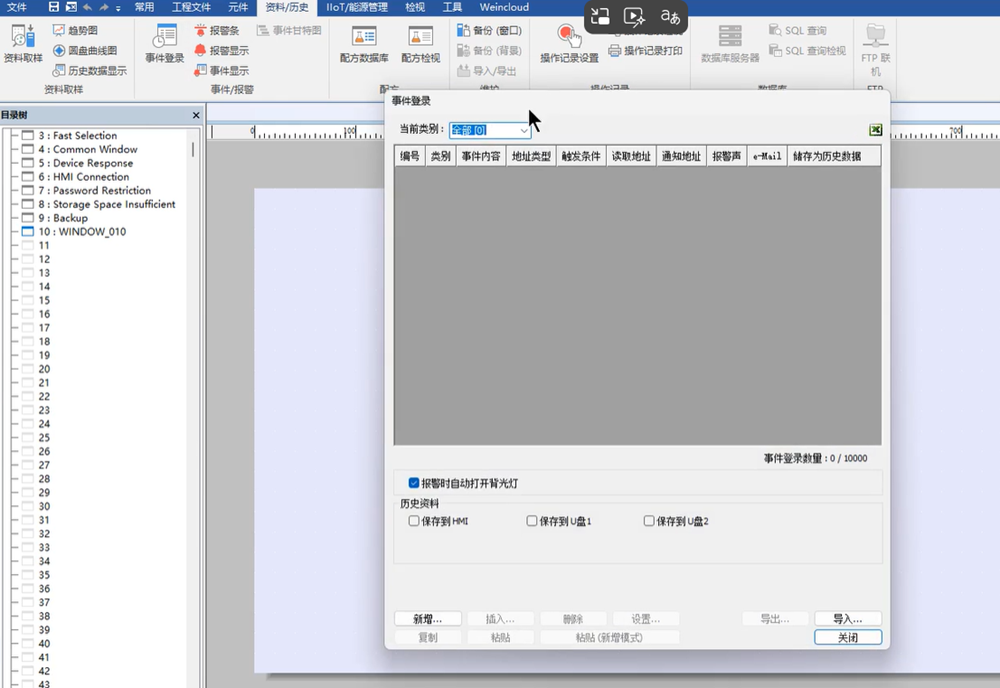
Task: Switch to the 工程文件 ribbon tab
Action: [191, 7]
